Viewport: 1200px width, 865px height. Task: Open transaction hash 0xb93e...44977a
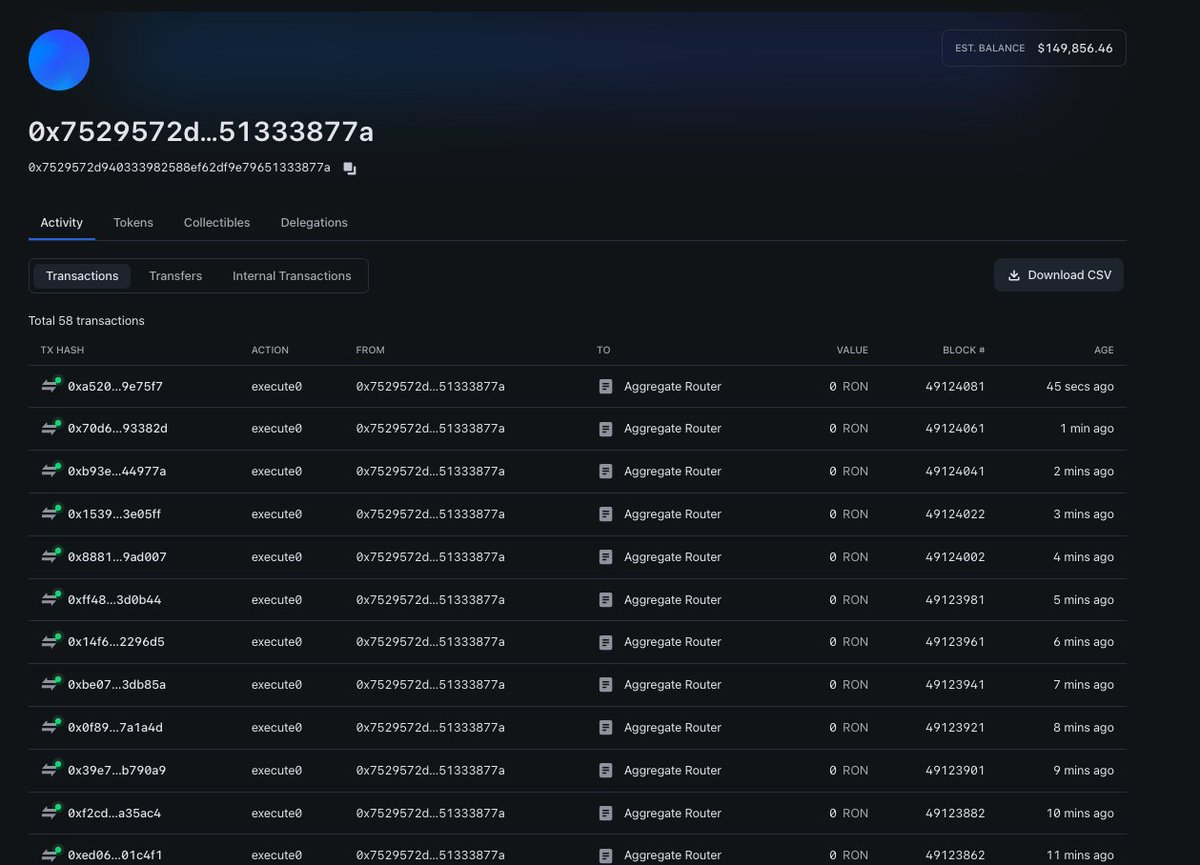[117, 472]
